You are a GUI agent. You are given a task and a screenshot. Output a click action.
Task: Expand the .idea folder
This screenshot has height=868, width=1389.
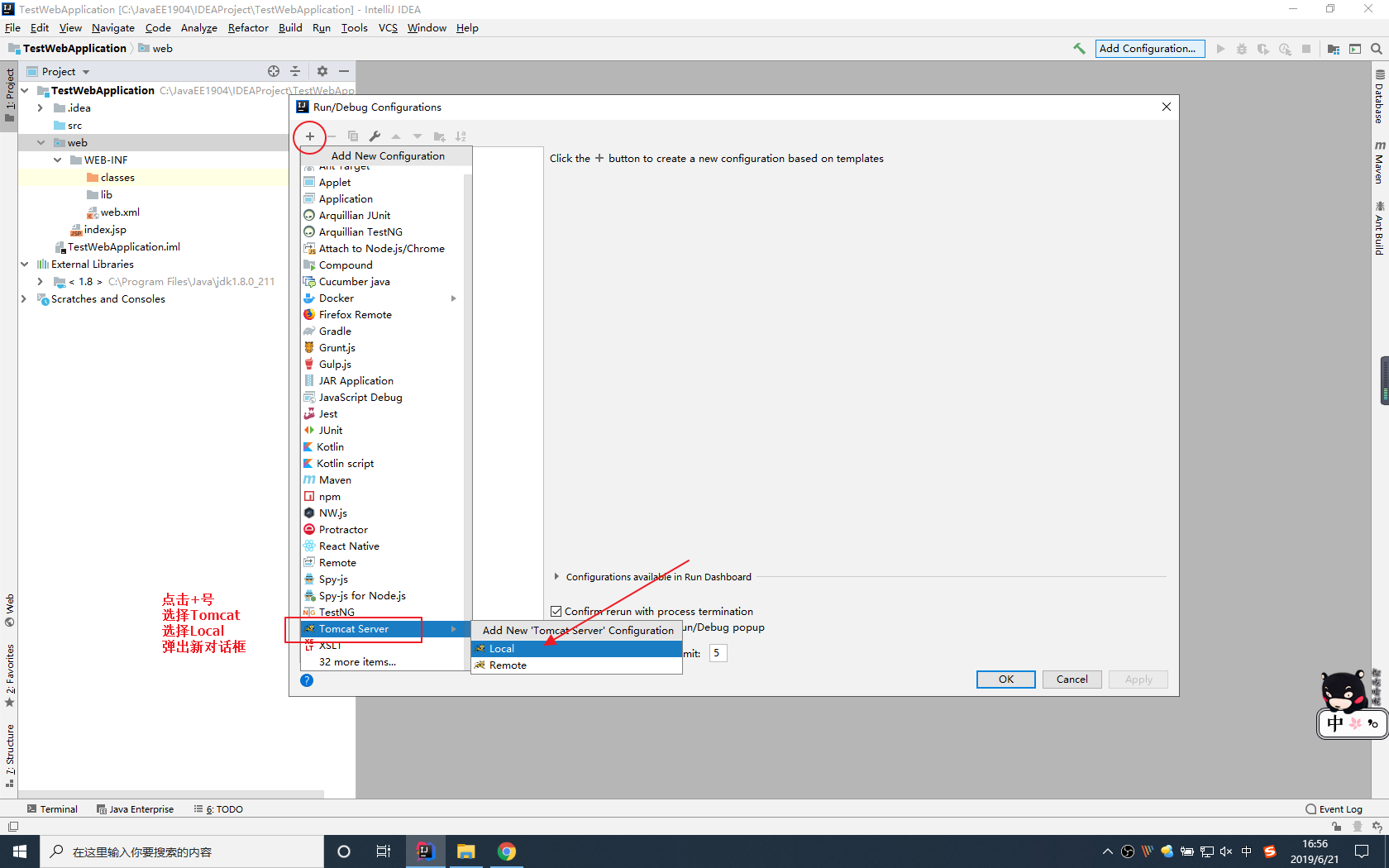(x=40, y=108)
